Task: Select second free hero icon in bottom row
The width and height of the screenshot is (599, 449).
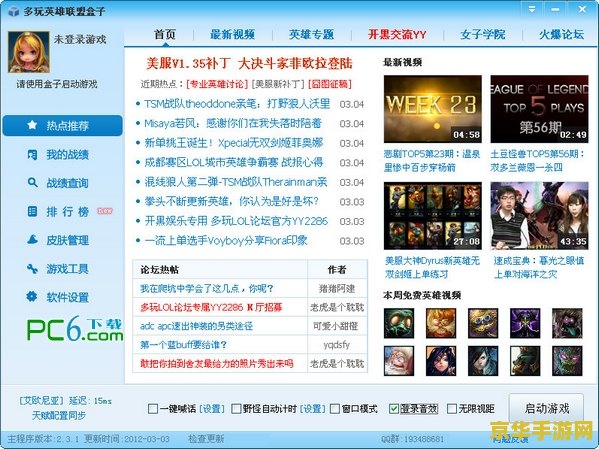Action: (x=441, y=361)
